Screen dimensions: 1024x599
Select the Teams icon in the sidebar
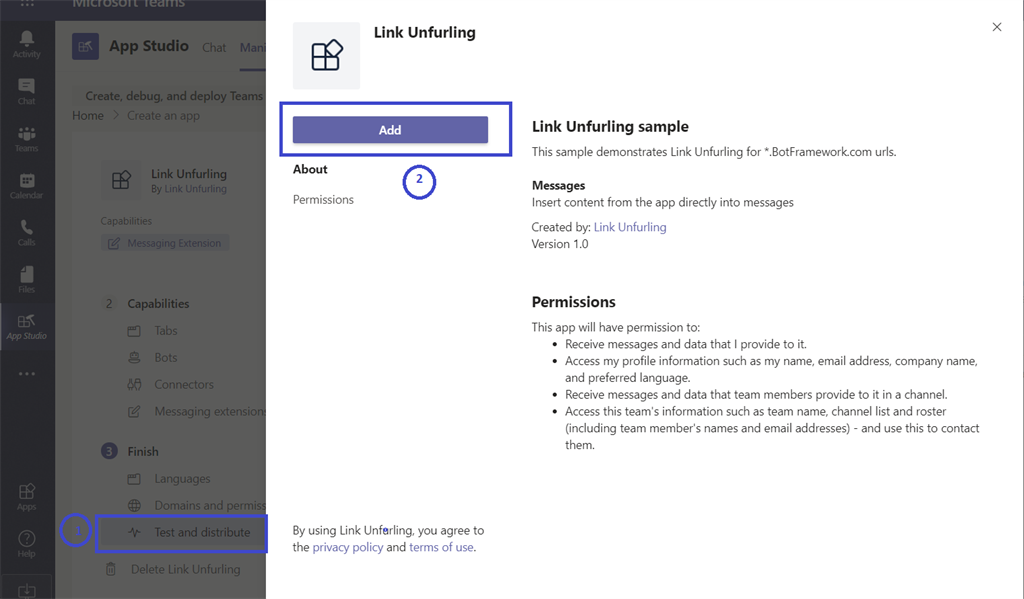[x=26, y=138]
